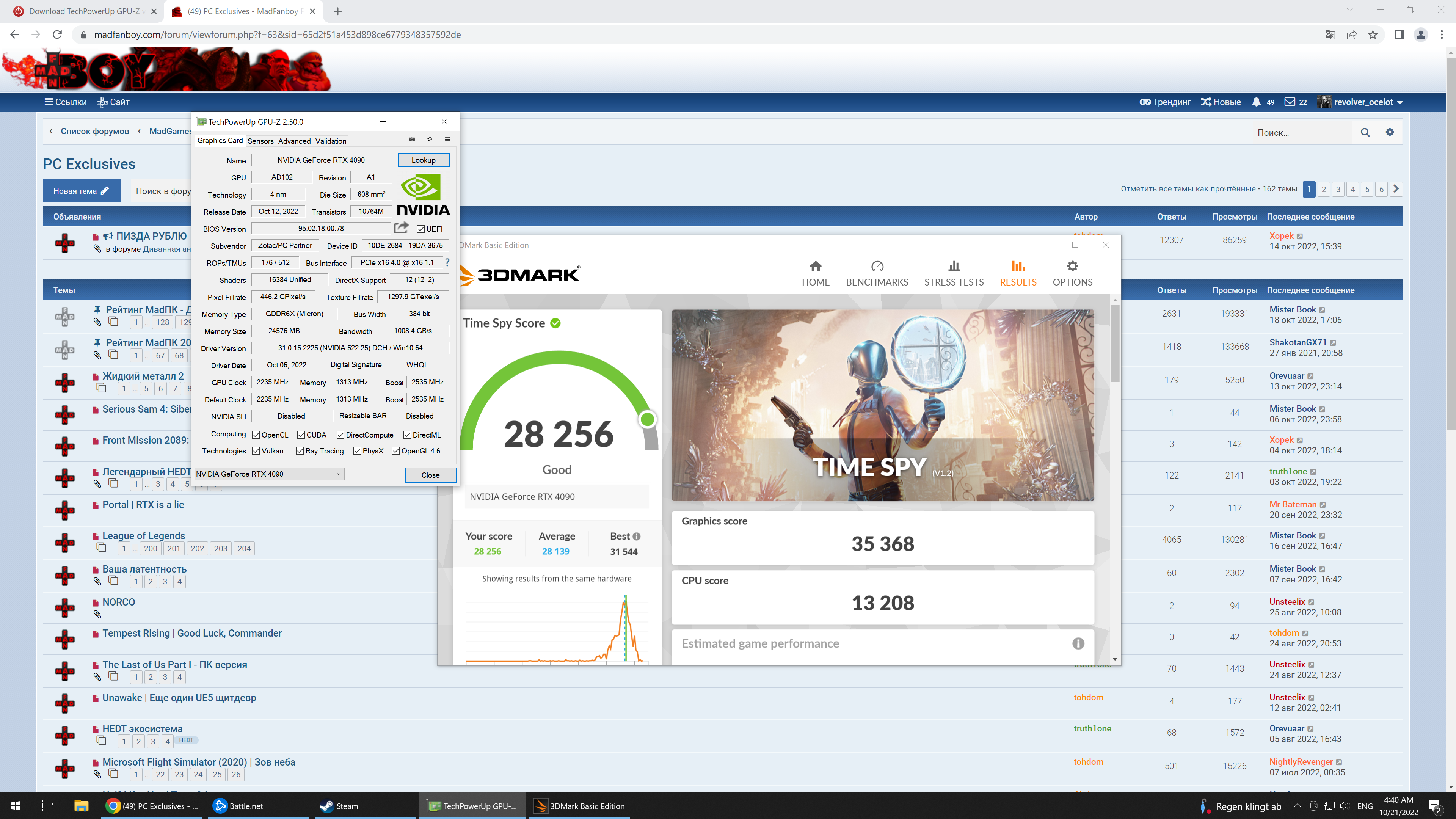
Task: Open the Ссылки links dropdown menu
Action: (66, 102)
